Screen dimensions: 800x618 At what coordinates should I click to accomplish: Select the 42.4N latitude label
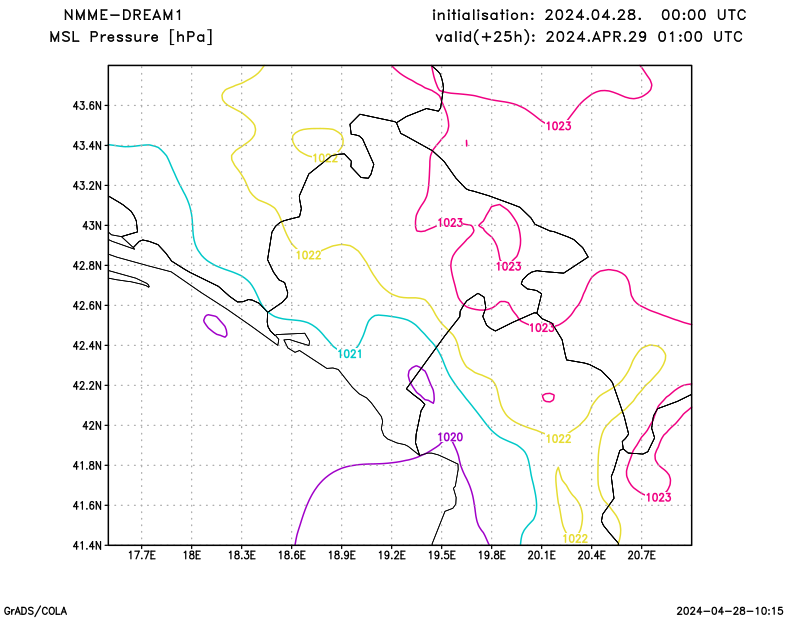pyautogui.click(x=87, y=346)
